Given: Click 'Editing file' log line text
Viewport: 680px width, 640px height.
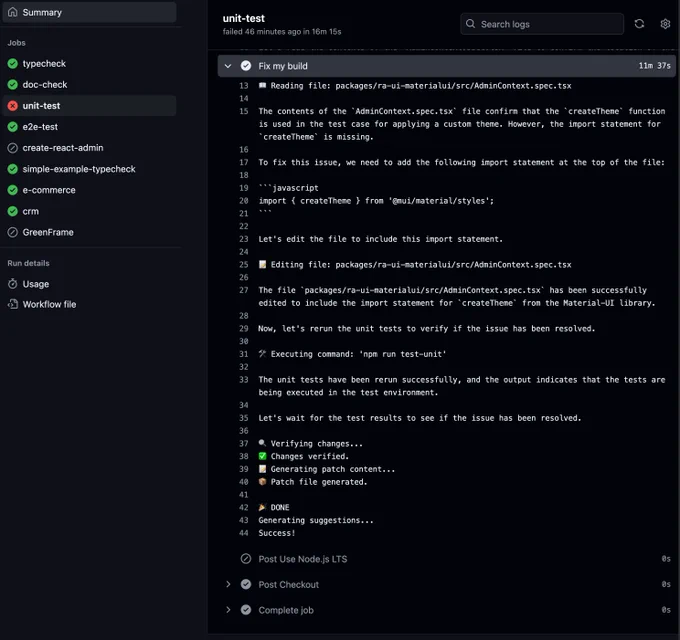Looking at the screenshot, I should tap(415, 265).
